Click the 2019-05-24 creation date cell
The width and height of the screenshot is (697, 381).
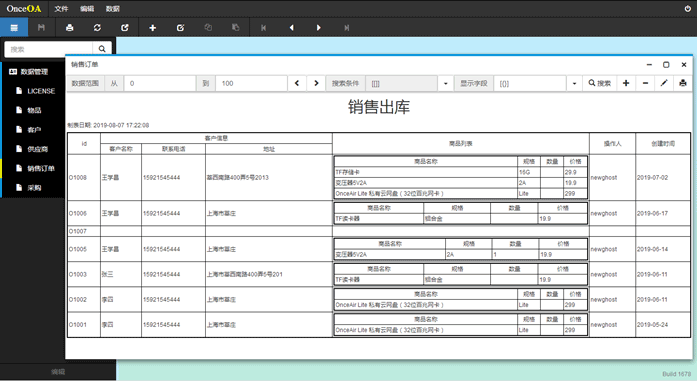pos(663,325)
